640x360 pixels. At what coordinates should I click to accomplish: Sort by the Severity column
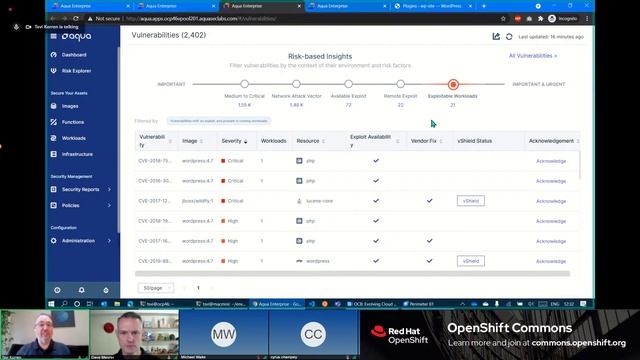coord(246,141)
